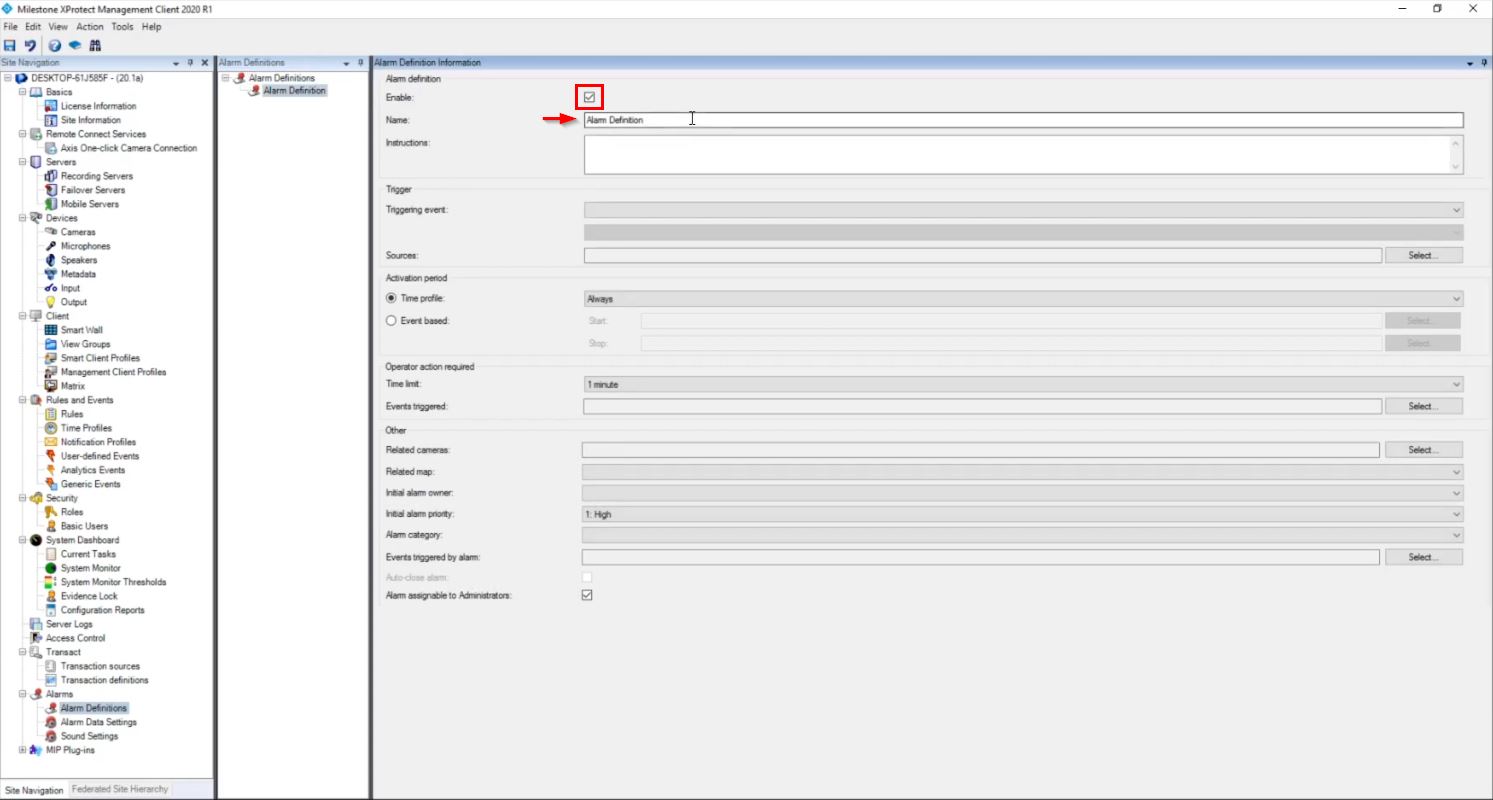Viewport: 1493px width, 800px height.
Task: Click the Roles icon under Security
Action: tap(52, 512)
